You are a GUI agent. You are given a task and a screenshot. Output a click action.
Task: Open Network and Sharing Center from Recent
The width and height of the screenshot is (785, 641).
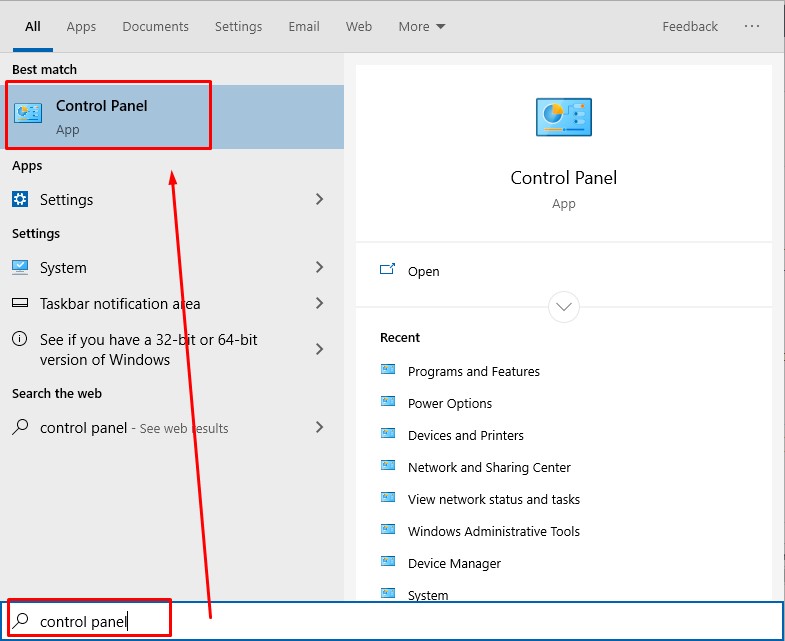(x=489, y=467)
